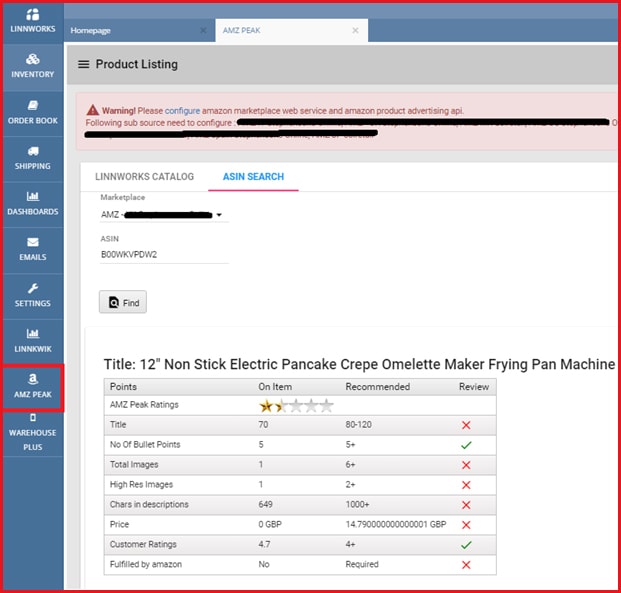Click the Product Listing page heading
The image size is (621, 593).
pos(137,64)
